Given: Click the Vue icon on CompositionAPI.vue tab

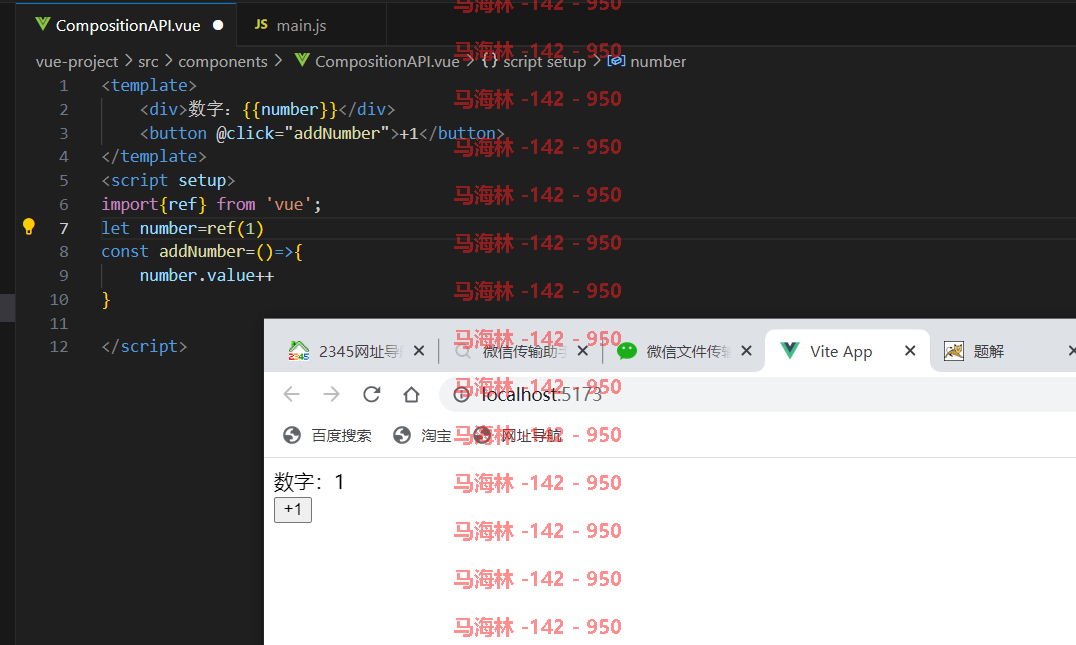Looking at the screenshot, I should [43, 25].
